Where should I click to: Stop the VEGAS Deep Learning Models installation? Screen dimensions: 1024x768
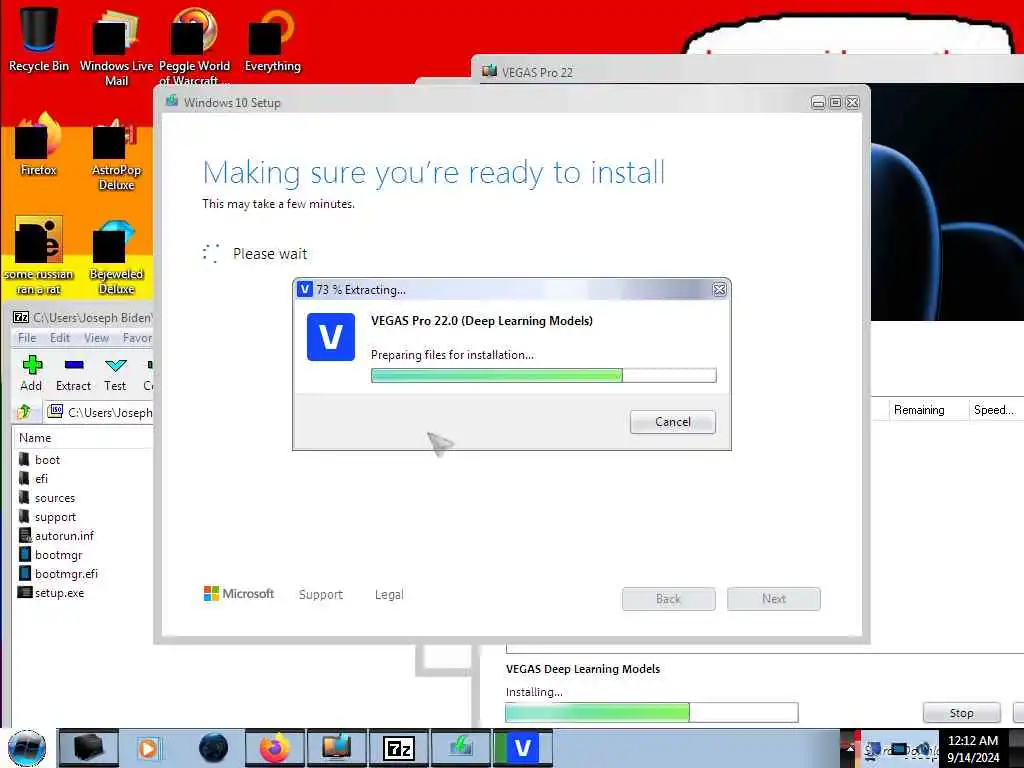tap(961, 712)
